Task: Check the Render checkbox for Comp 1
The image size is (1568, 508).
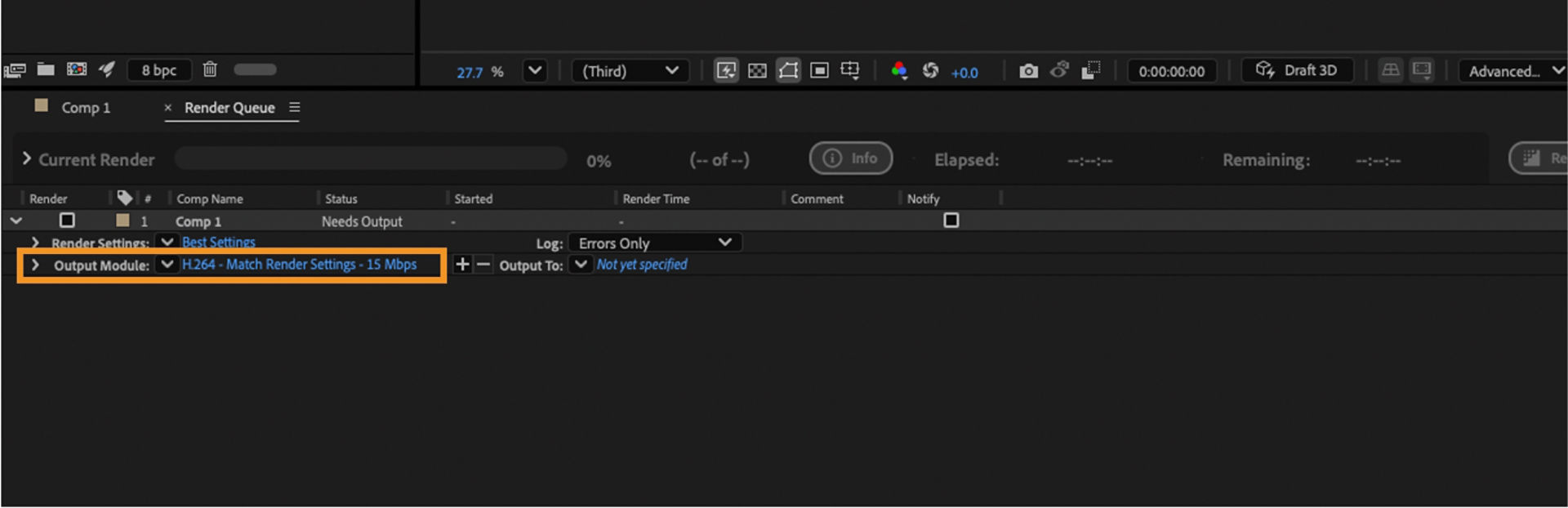Action: tap(67, 221)
